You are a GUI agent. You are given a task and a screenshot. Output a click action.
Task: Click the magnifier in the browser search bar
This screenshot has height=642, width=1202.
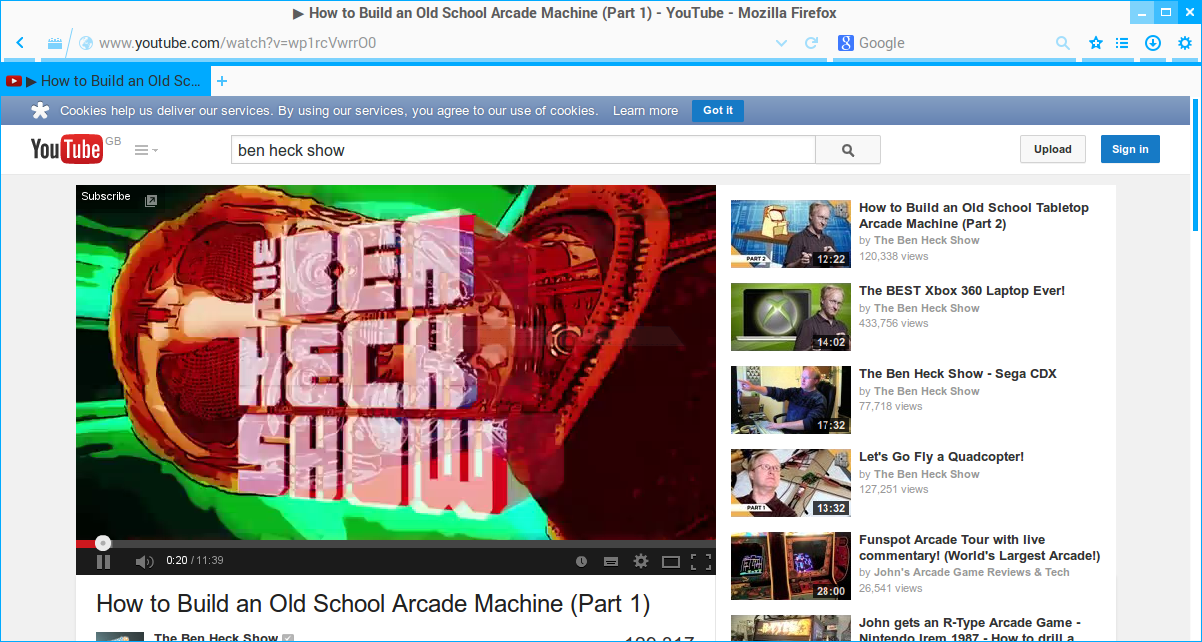coord(1063,43)
